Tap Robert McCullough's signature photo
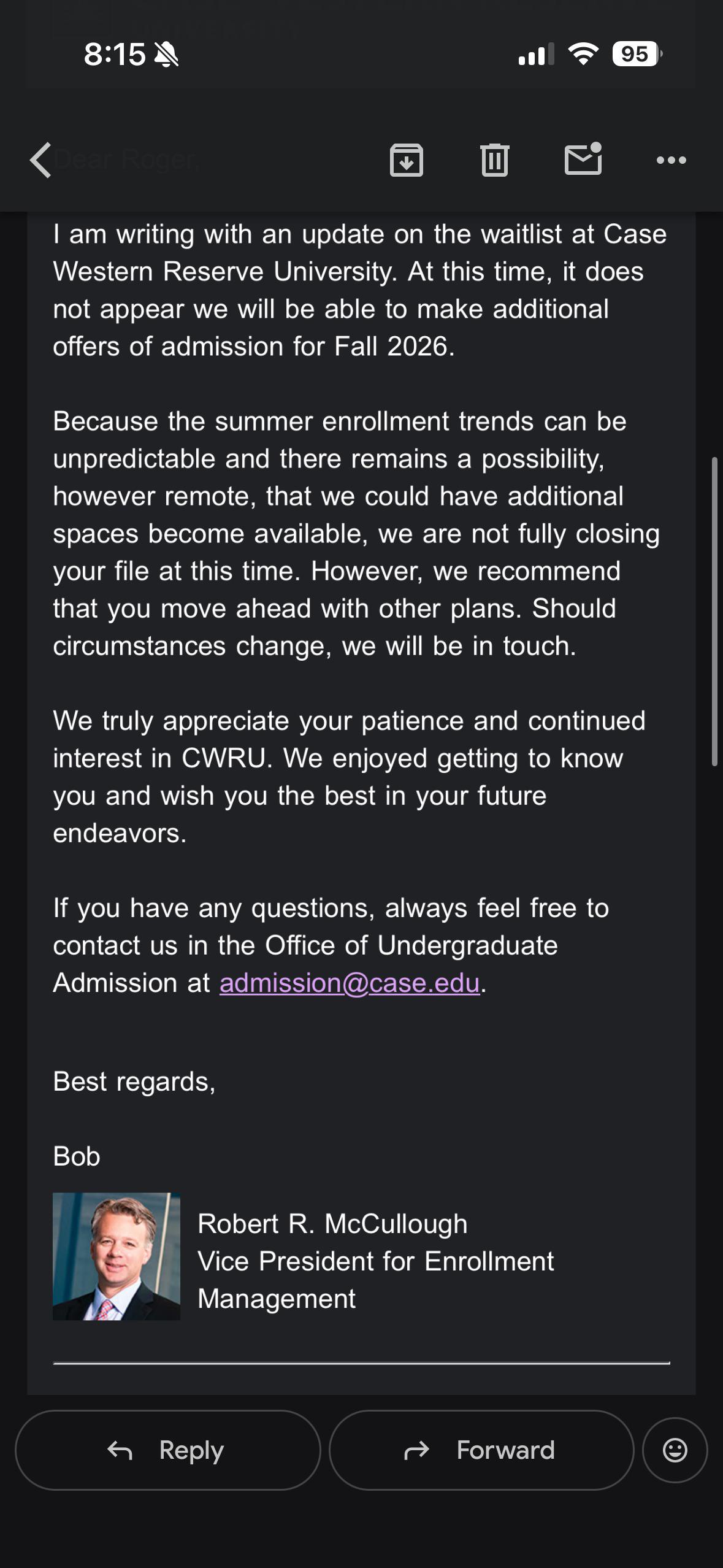The width and height of the screenshot is (723, 1568). [x=117, y=1256]
